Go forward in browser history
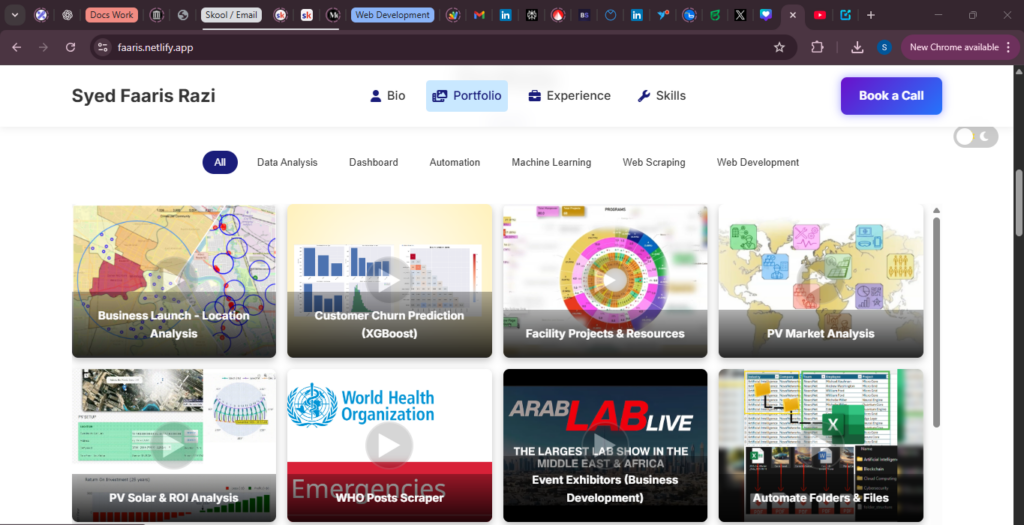Viewport: 1024px width, 525px height. (44, 47)
